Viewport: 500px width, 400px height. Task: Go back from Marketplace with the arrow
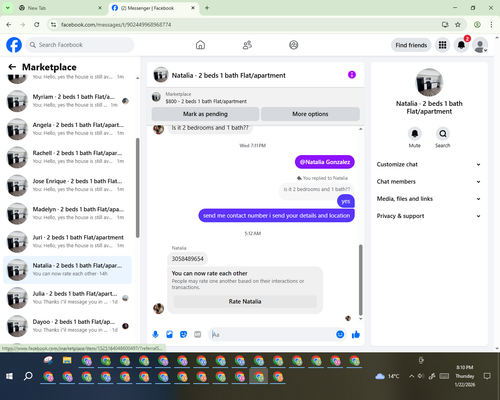pos(12,67)
